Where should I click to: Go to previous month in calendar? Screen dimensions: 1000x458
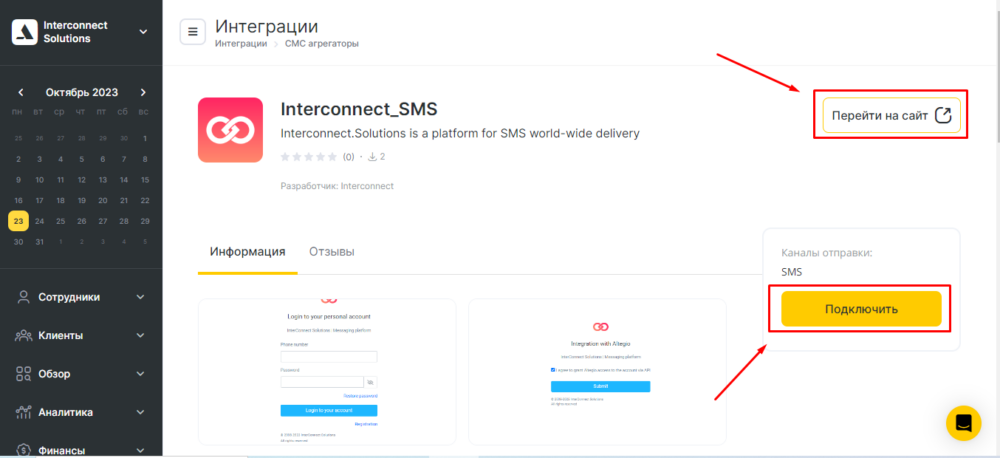click(x=20, y=92)
